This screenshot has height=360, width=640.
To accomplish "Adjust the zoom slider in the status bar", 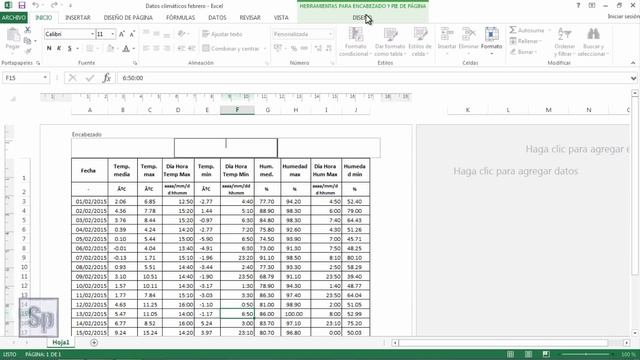I will (x=586, y=354).
